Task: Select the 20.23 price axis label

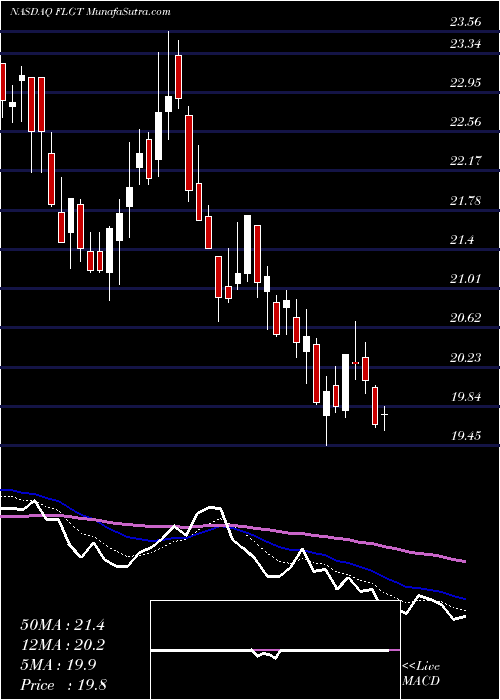Action: 466,357
